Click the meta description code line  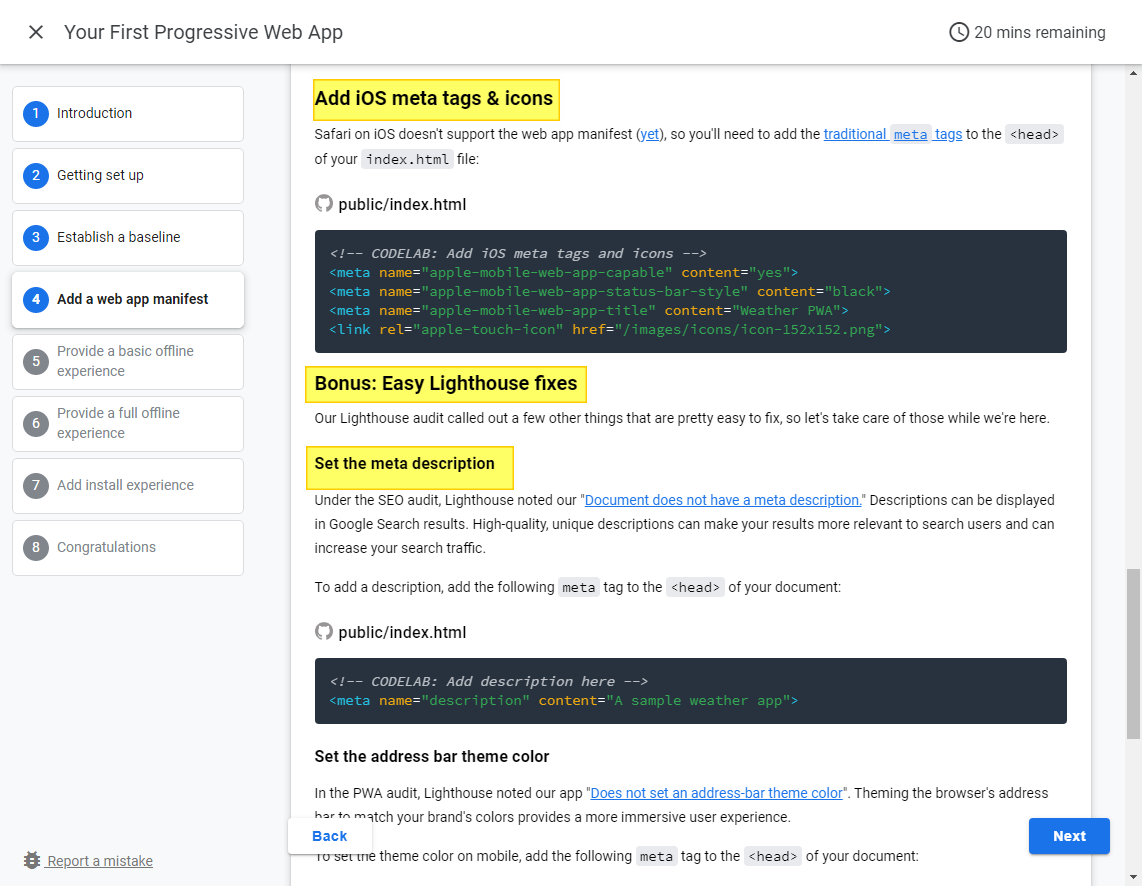click(564, 700)
